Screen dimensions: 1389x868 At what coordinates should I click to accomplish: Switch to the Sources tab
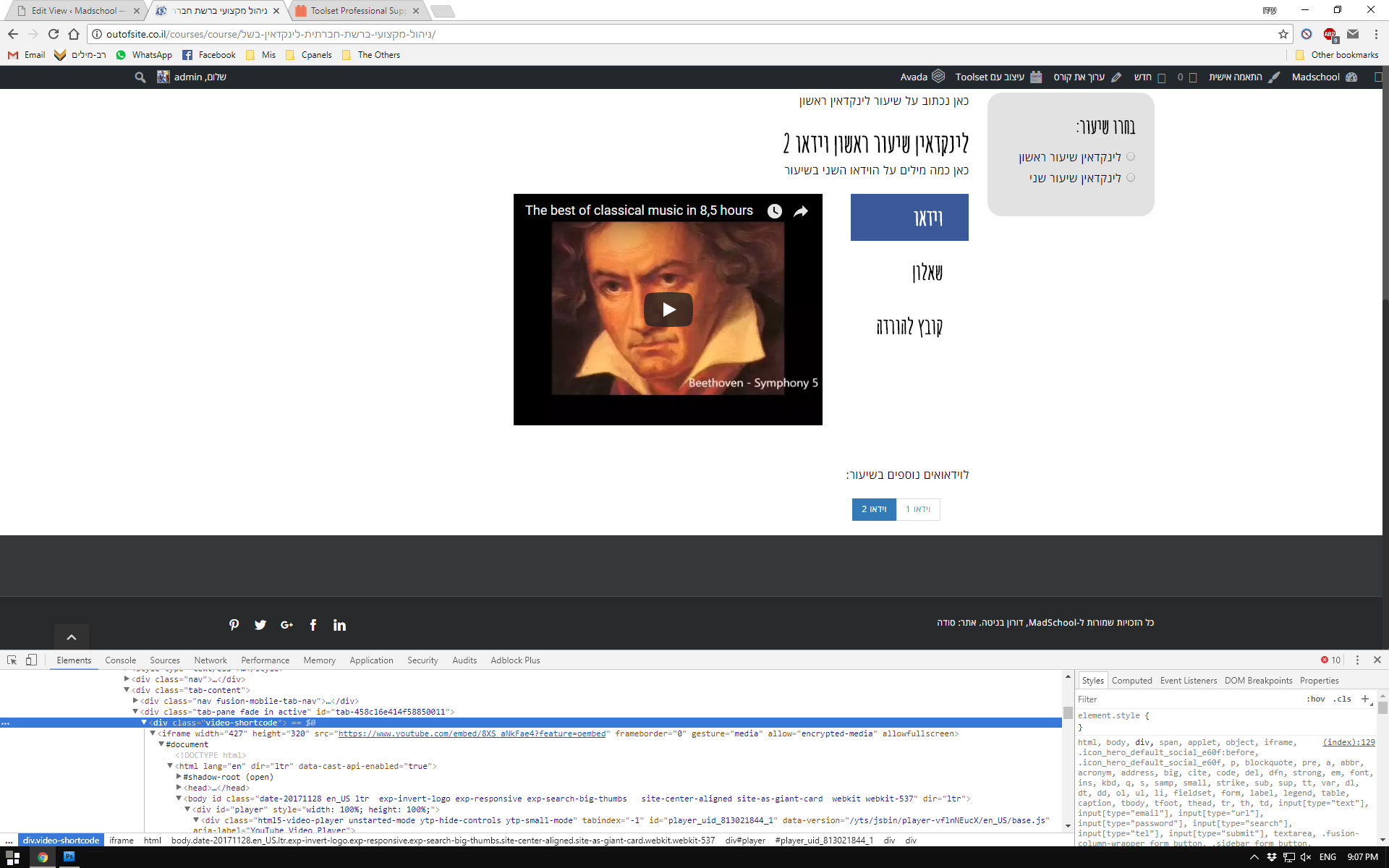click(x=165, y=660)
